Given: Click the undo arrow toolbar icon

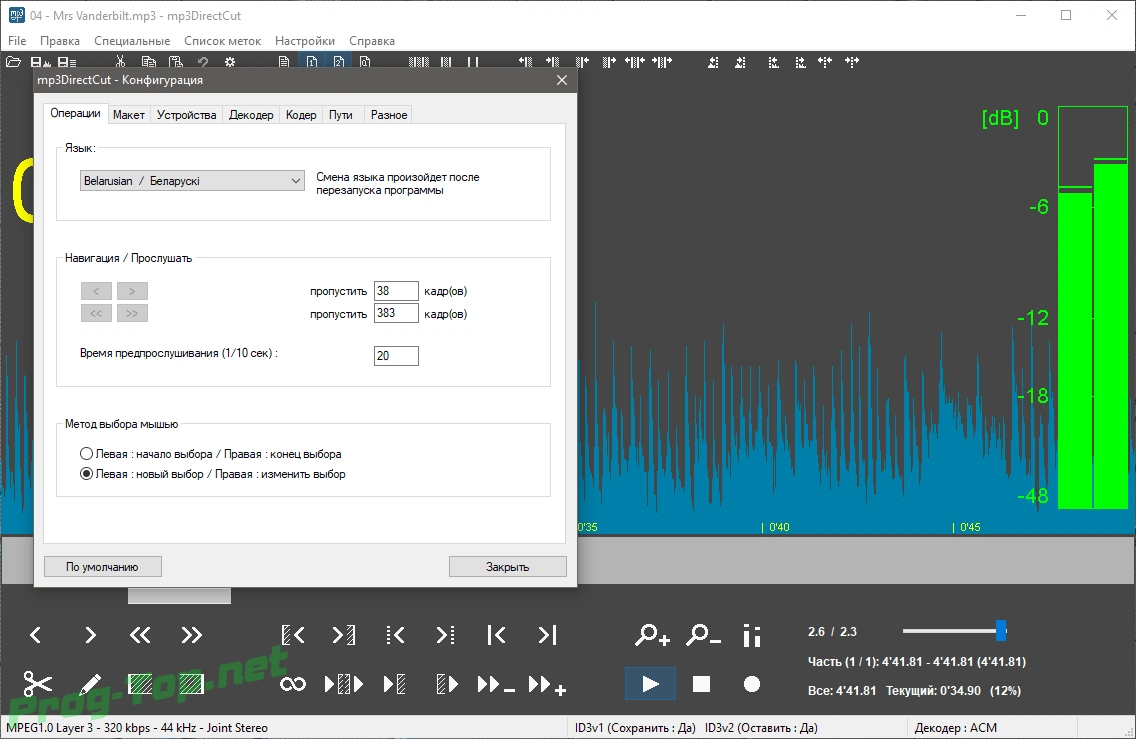Looking at the screenshot, I should click(x=203, y=62).
